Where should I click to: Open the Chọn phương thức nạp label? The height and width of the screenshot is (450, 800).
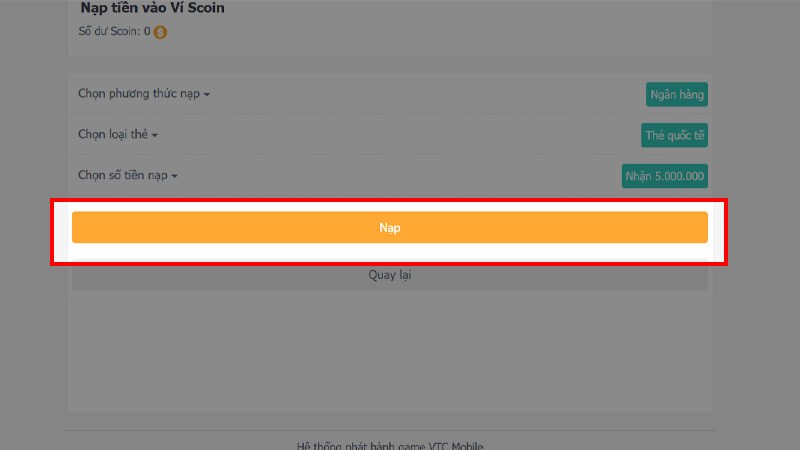[x=139, y=94]
